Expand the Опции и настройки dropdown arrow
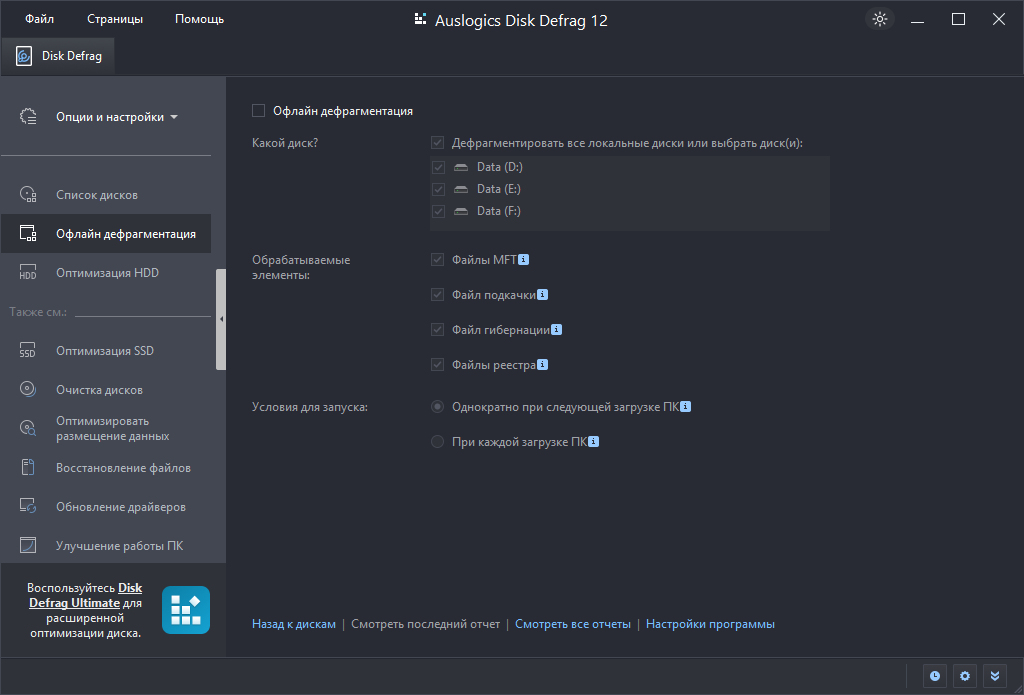The width and height of the screenshot is (1024, 695). [174, 118]
